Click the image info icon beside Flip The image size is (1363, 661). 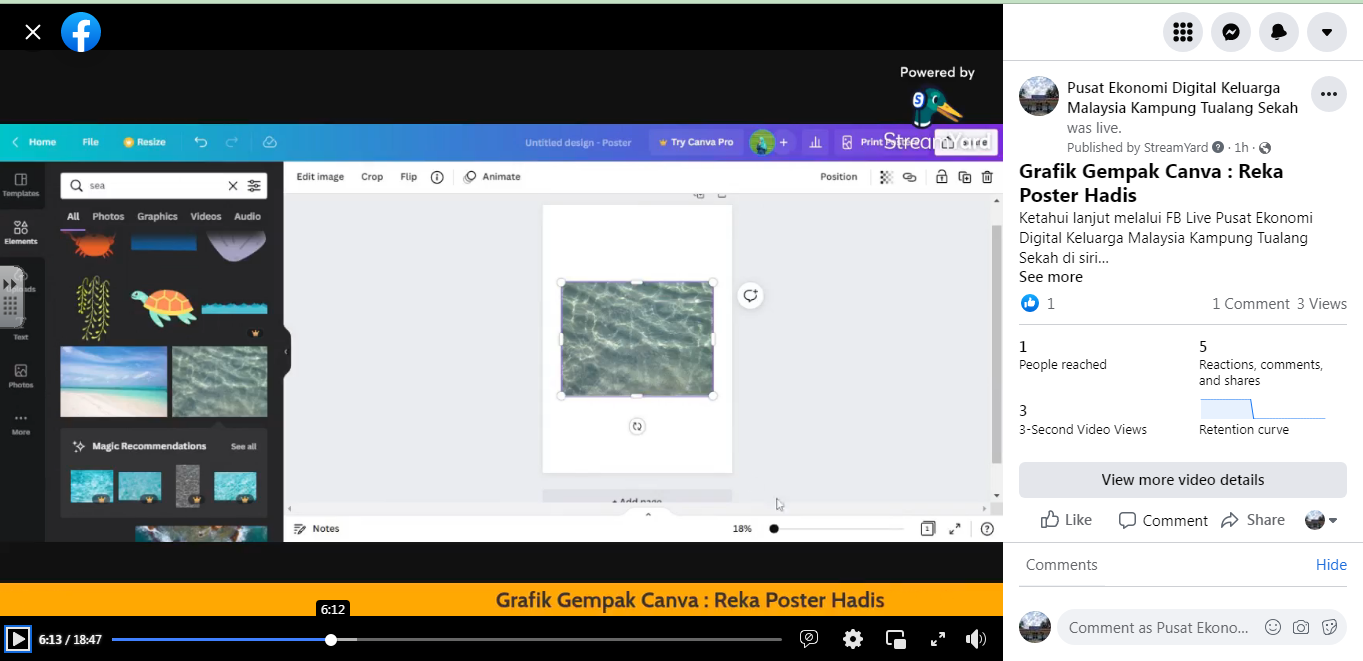tap(437, 177)
